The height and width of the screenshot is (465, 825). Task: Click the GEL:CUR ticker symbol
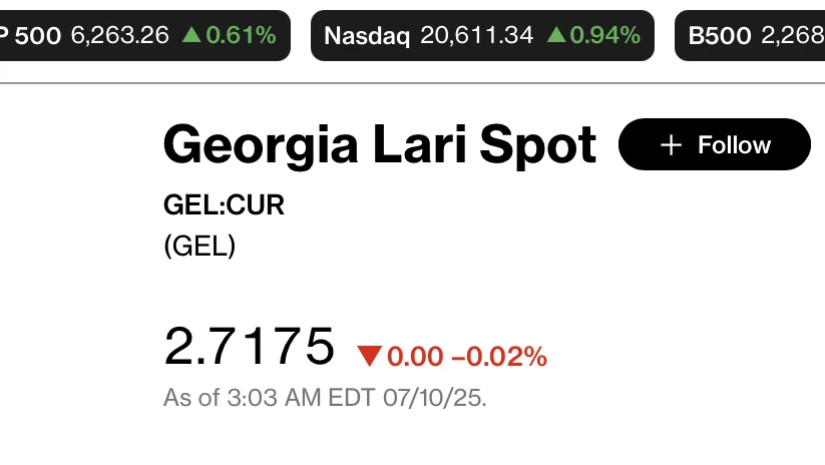pyautogui.click(x=224, y=205)
